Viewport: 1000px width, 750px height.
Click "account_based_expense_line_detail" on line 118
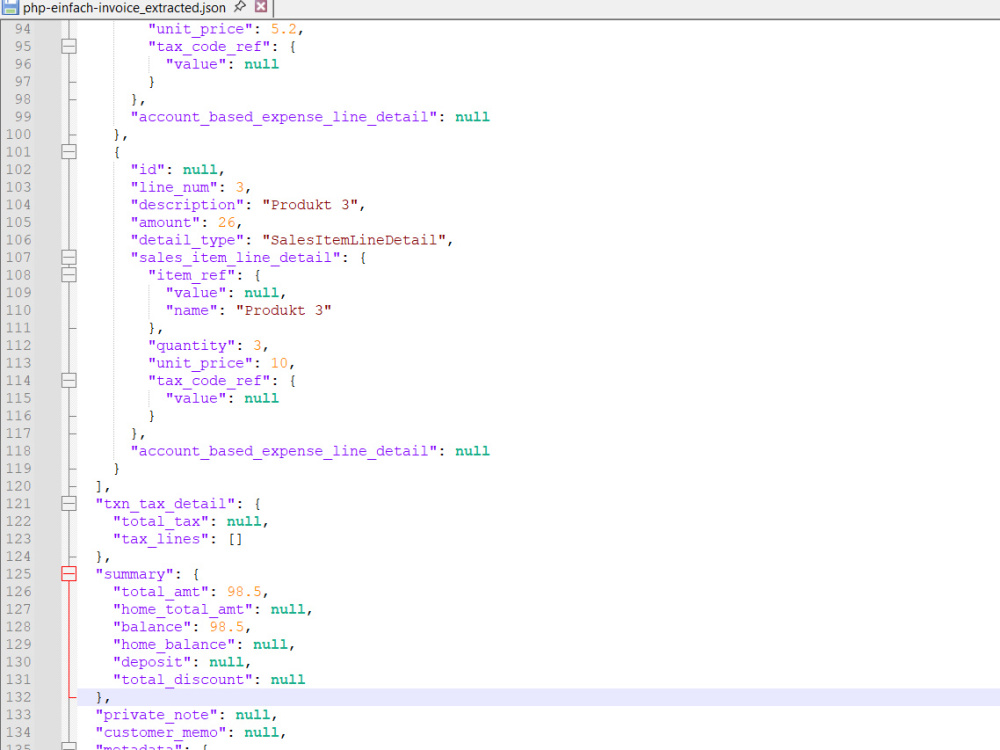pos(284,452)
